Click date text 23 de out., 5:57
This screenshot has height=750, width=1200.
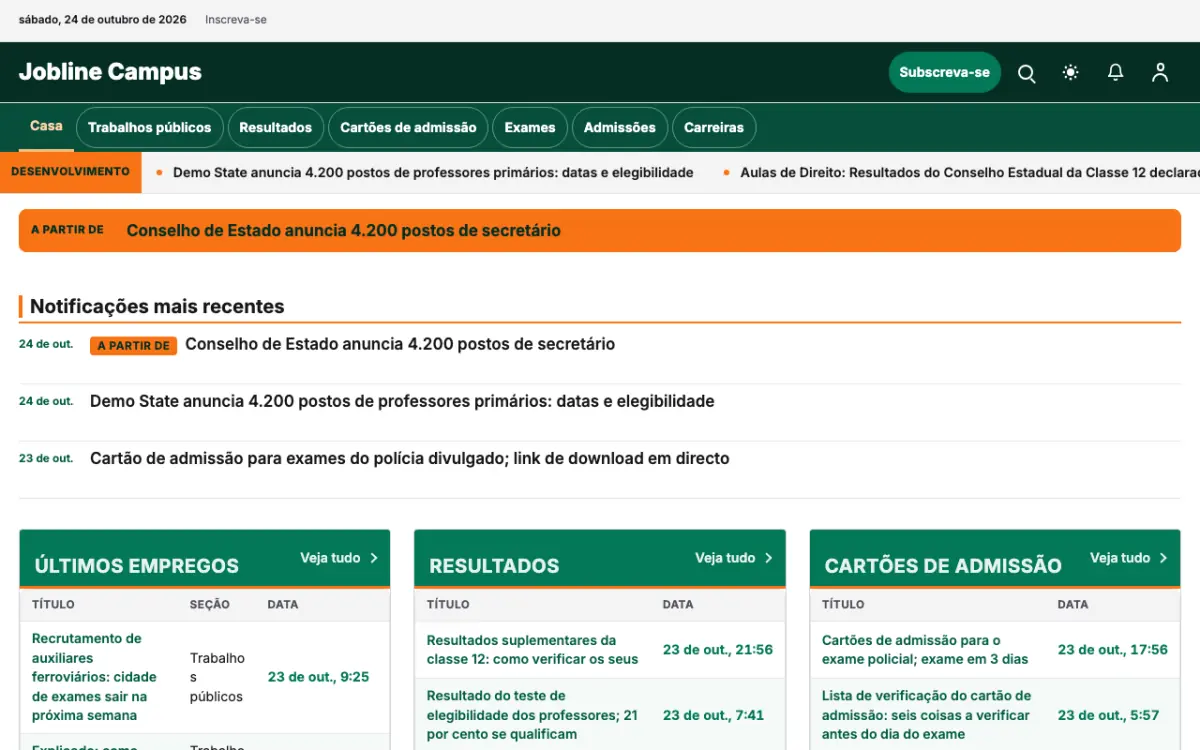point(1108,715)
